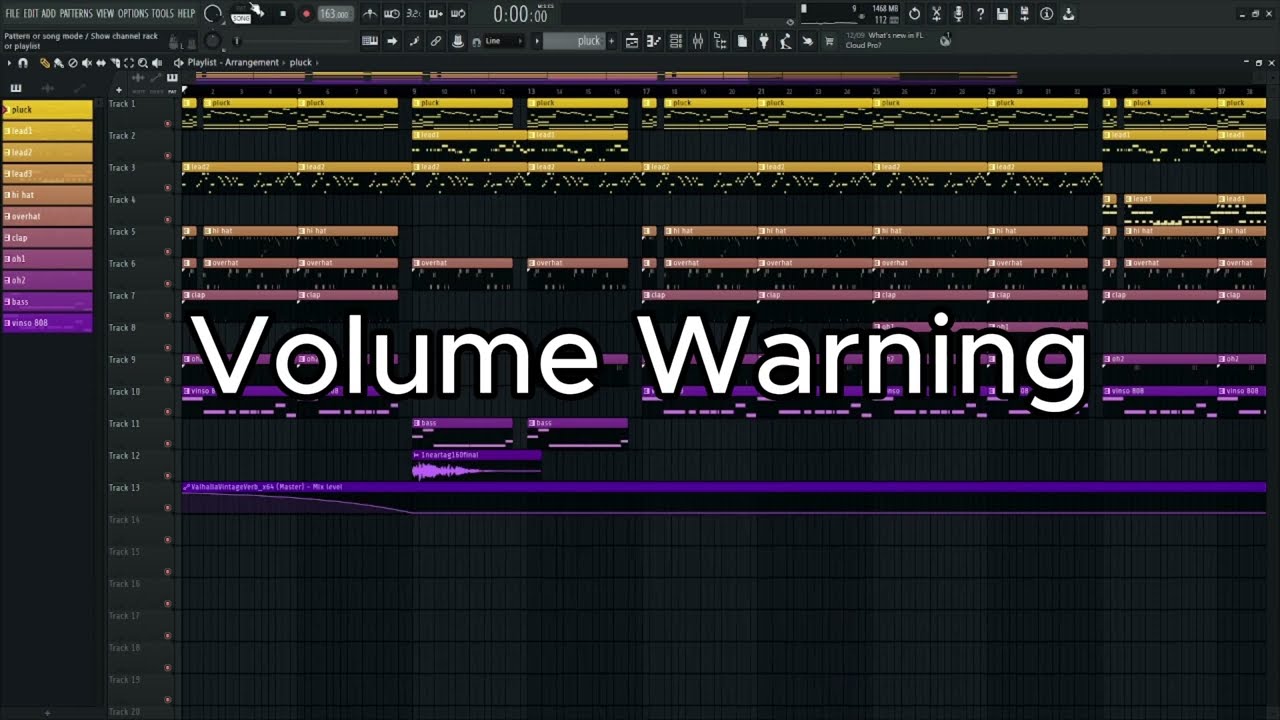
Task: Open the PATTERNS menu
Action: pos(76,14)
